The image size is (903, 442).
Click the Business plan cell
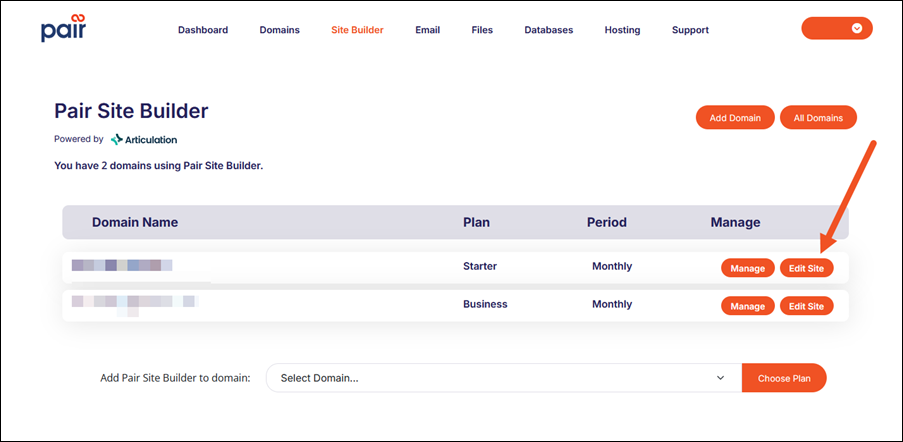click(x=485, y=304)
